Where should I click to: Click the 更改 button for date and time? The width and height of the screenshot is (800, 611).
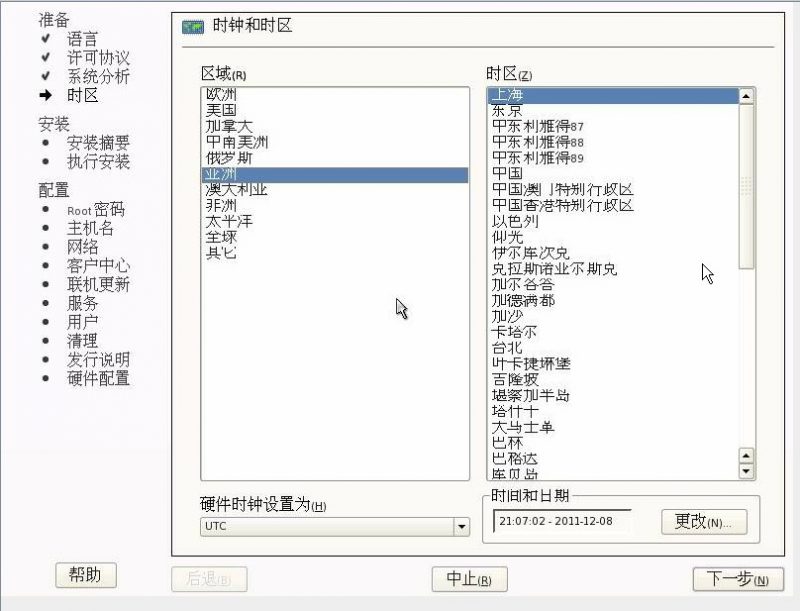(x=703, y=522)
